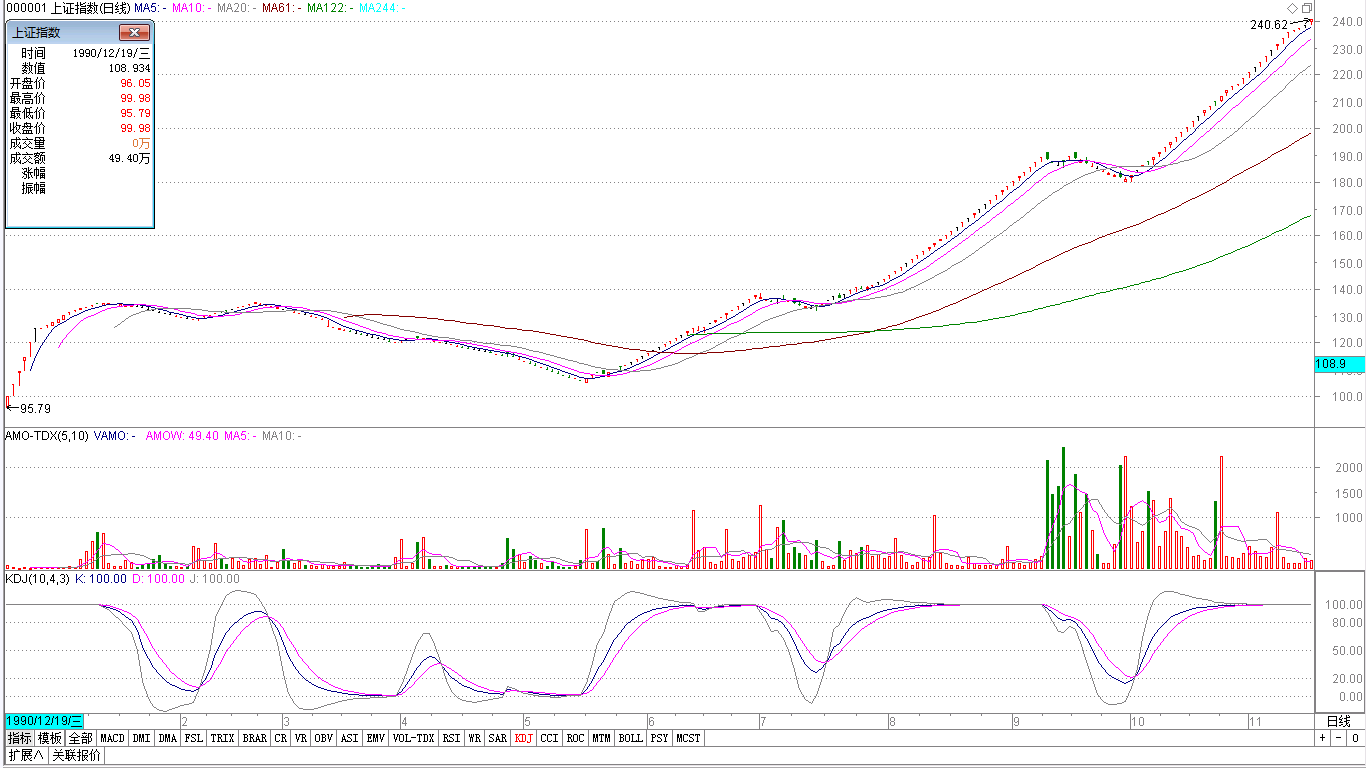Expand the 扩展 panel
The image size is (1366, 768).
coord(27,755)
